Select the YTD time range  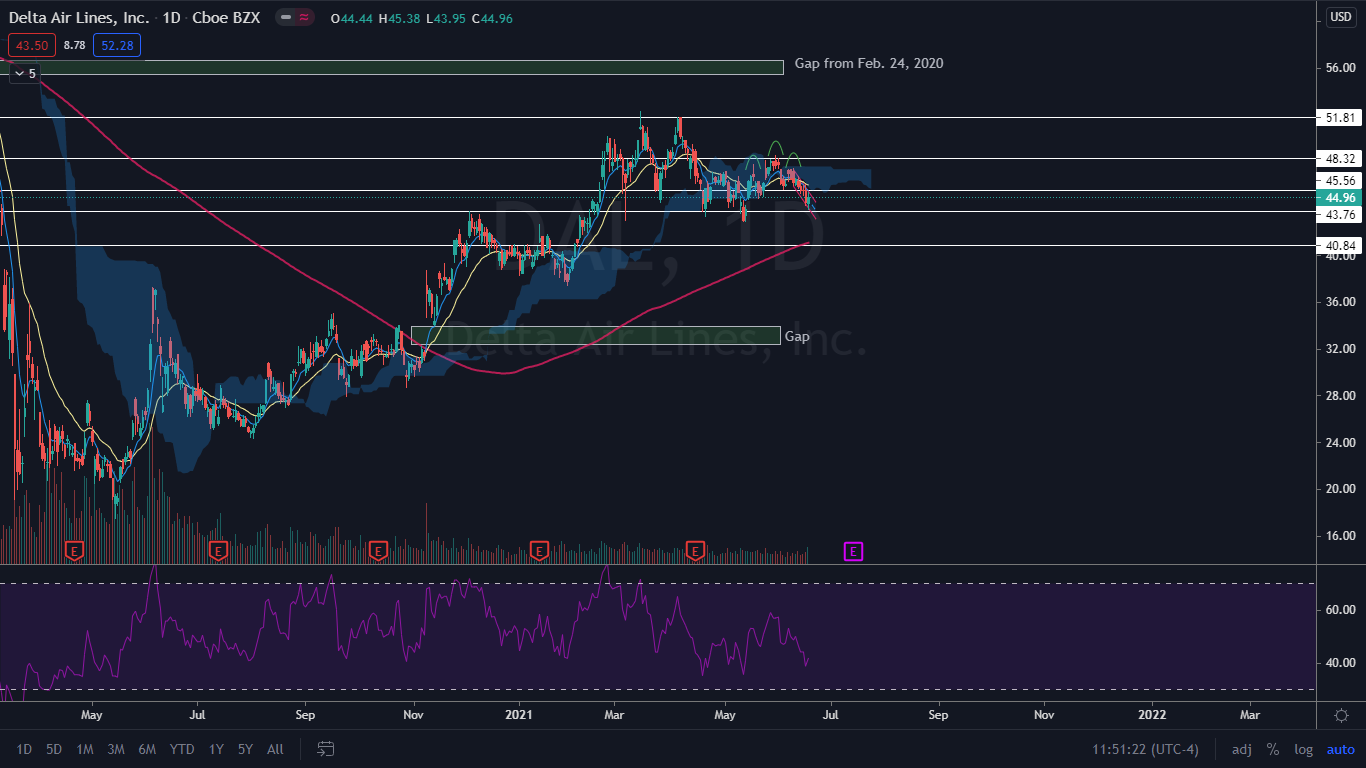click(x=182, y=749)
